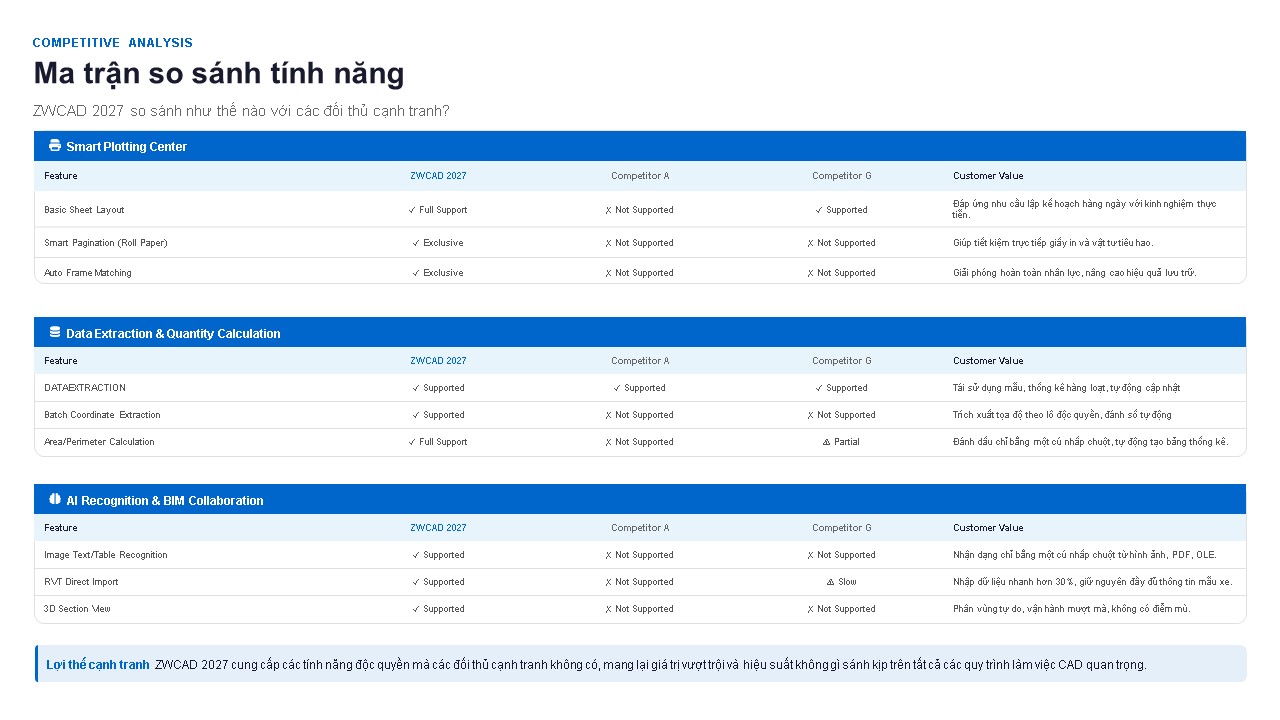The image size is (1280, 720).
Task: Select the "Batch Coordinate Extraction" feature cell
Action: pos(102,415)
